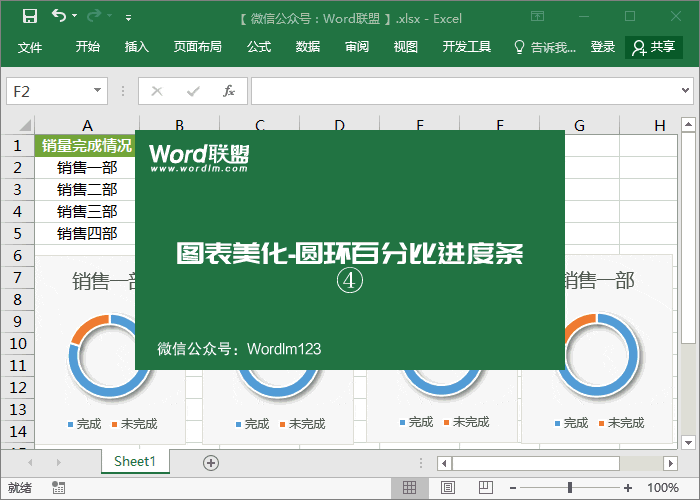The width and height of the screenshot is (700, 500).
Task: Open the 公式 ribbon tab
Action: pos(259,47)
